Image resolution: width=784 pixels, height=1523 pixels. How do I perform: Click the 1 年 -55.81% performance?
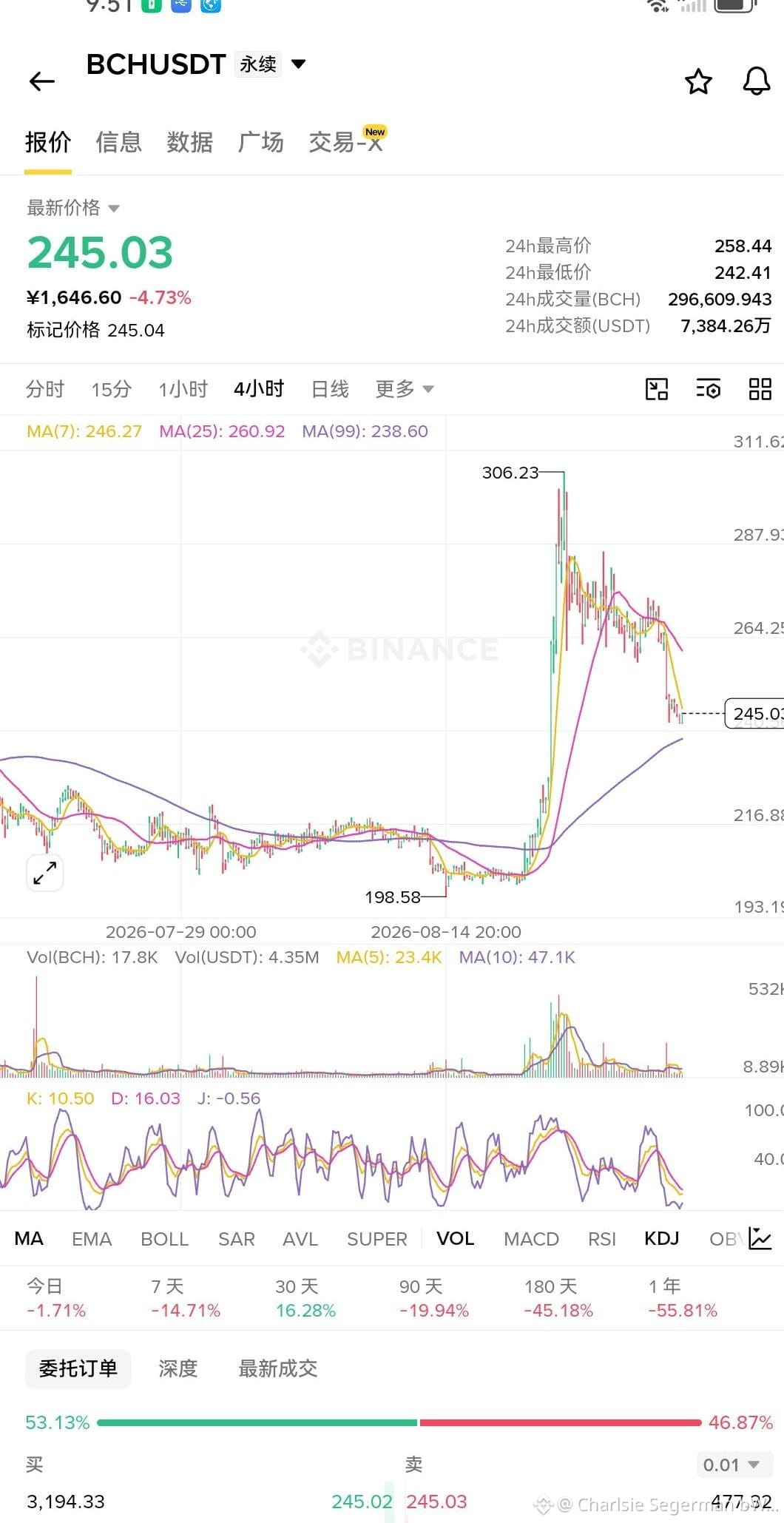tap(683, 1298)
